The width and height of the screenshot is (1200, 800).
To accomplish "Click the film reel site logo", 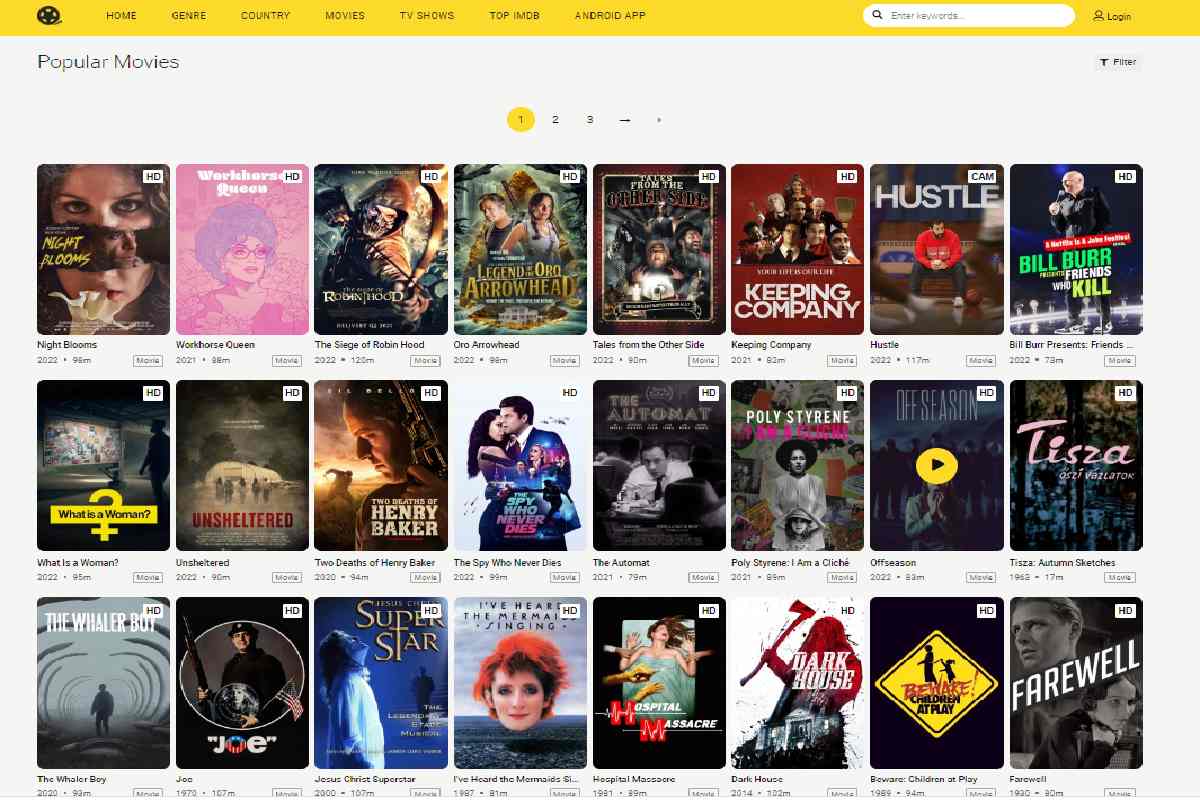I will (49, 16).
